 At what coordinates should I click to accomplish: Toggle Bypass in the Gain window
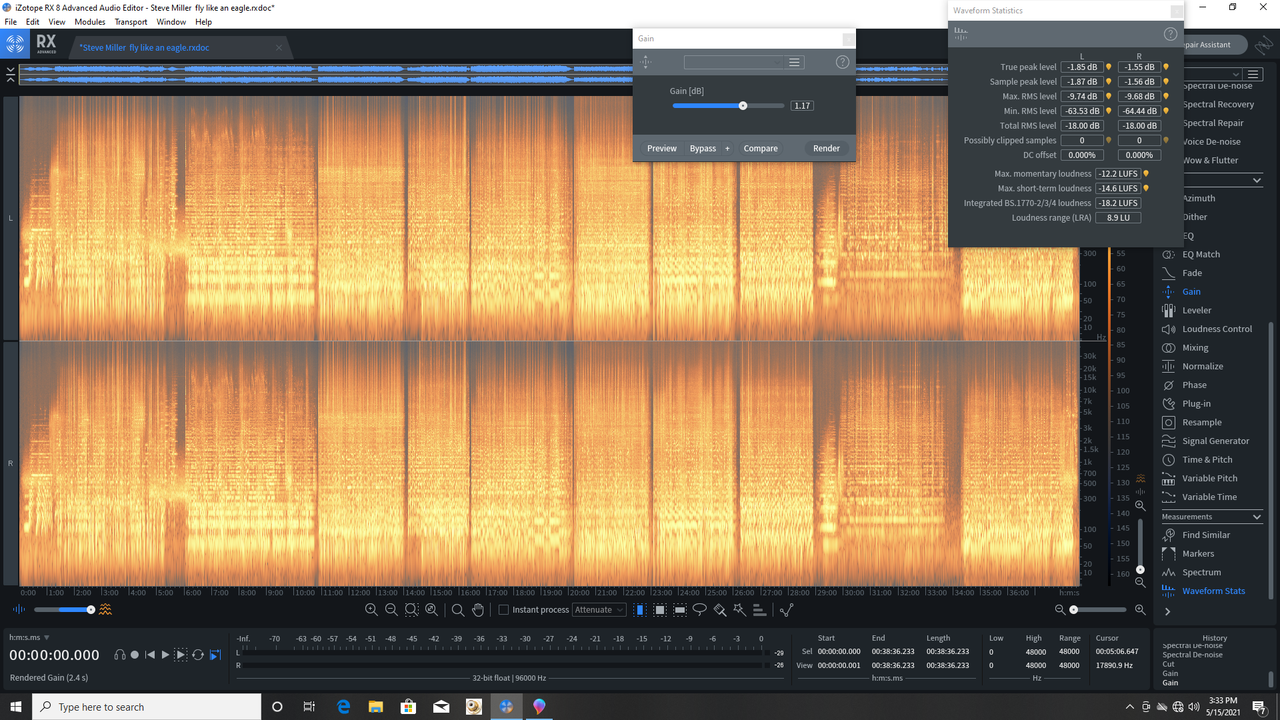click(703, 148)
